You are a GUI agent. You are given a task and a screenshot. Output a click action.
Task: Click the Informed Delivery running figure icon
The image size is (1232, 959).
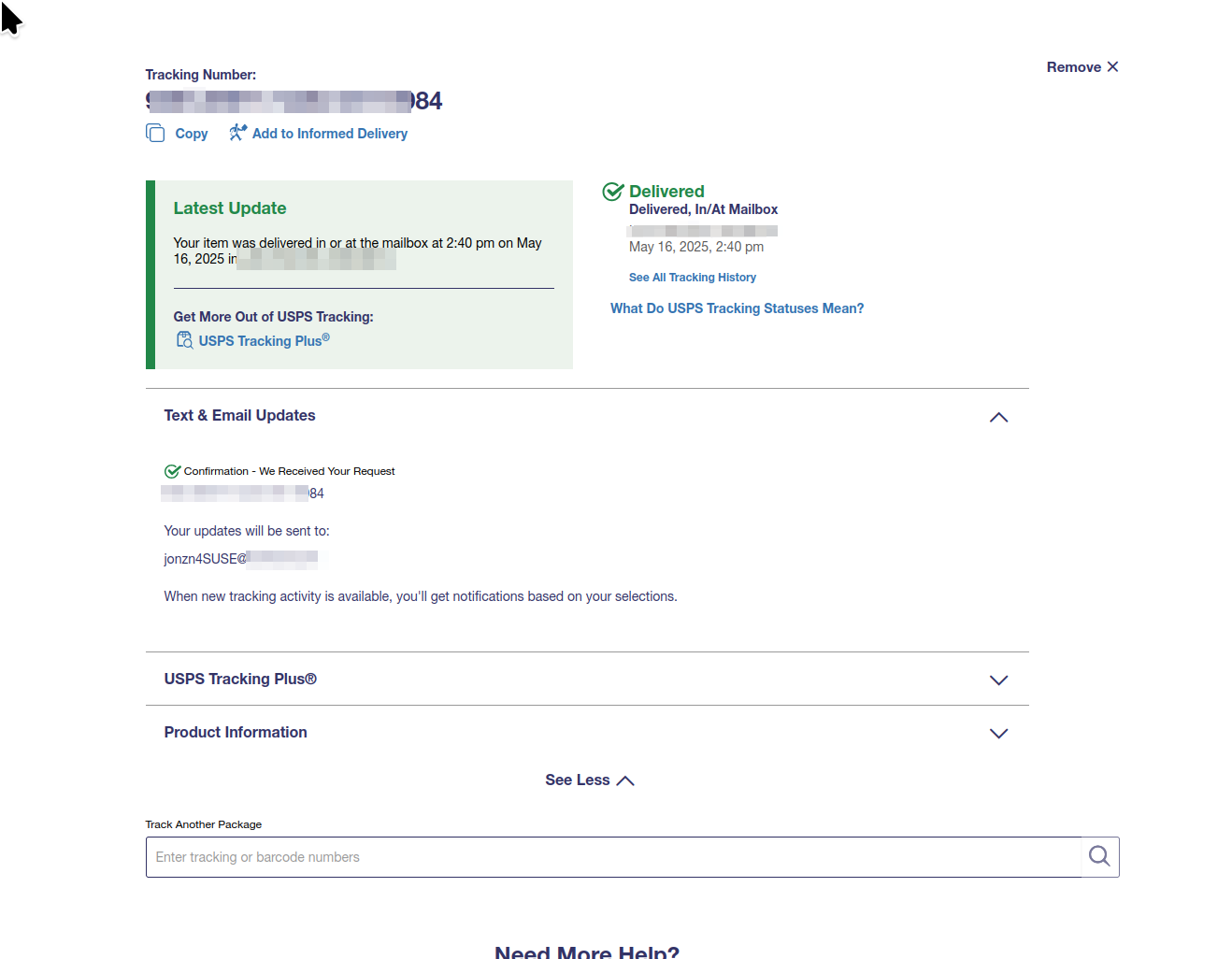[x=237, y=133]
